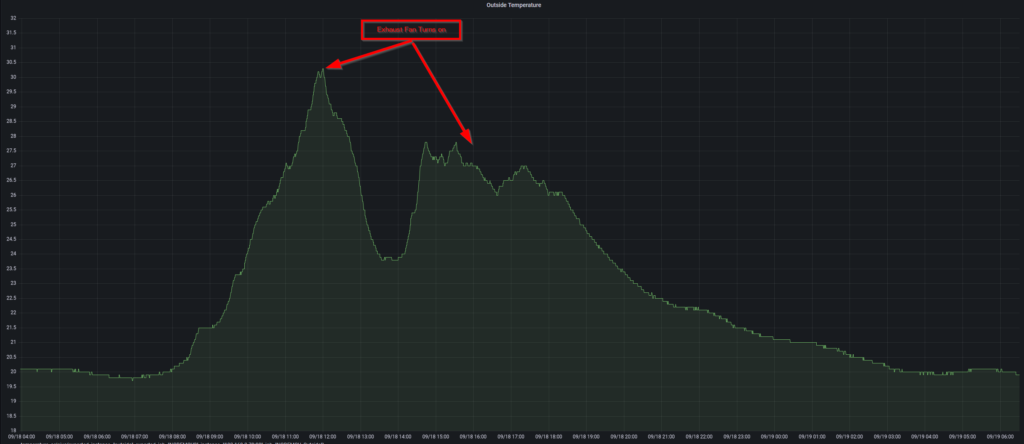Click the 20 y-axis tick label
The image size is (1024, 444).
pos(11,371)
